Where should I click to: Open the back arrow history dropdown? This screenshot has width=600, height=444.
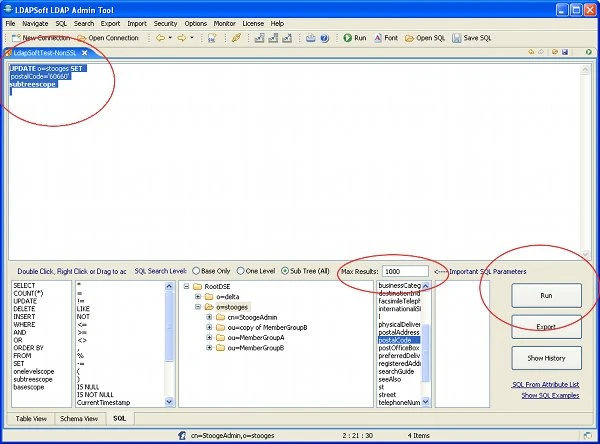click(170, 38)
